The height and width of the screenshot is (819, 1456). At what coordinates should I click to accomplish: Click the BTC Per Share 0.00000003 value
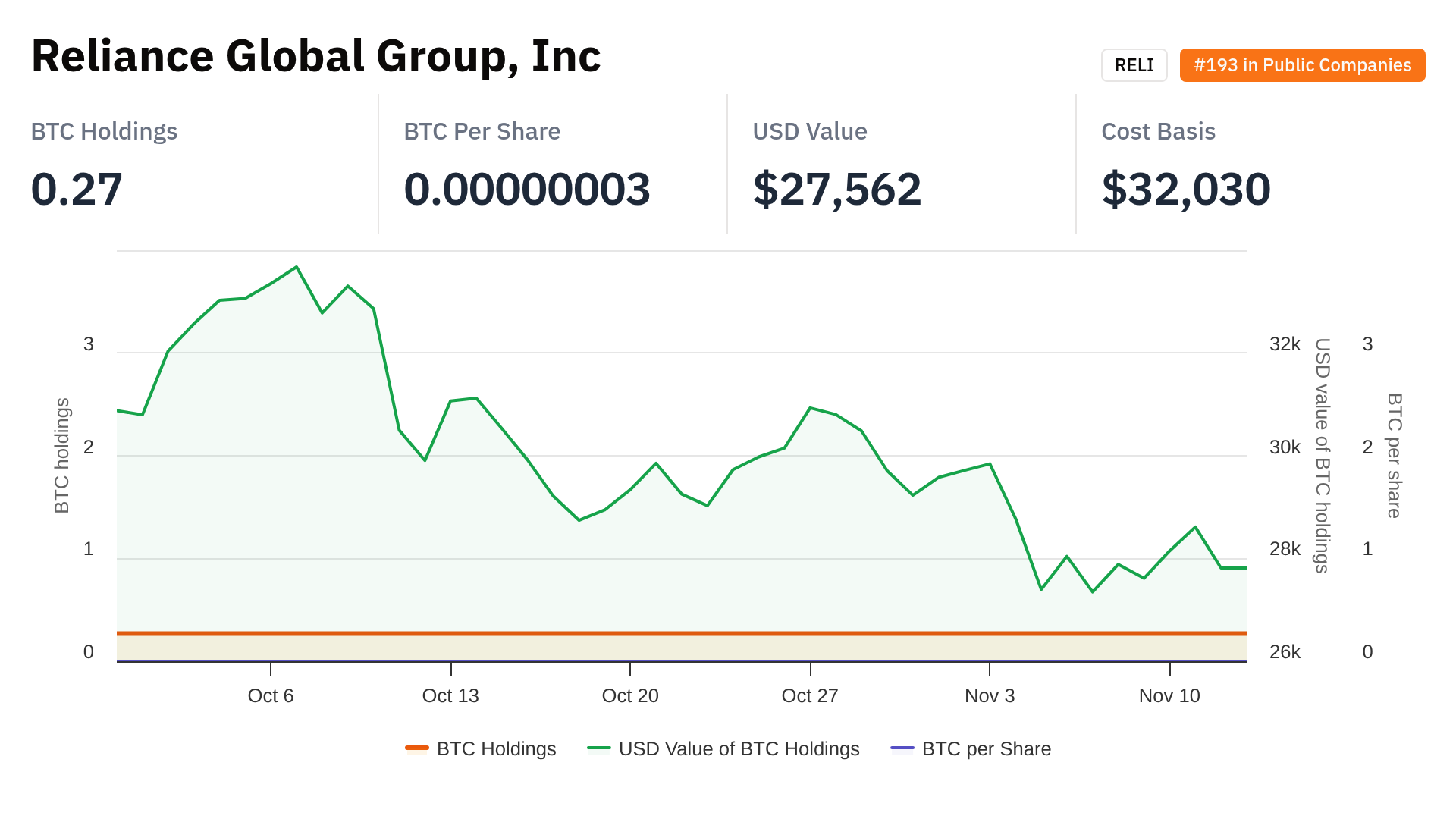click(x=527, y=189)
